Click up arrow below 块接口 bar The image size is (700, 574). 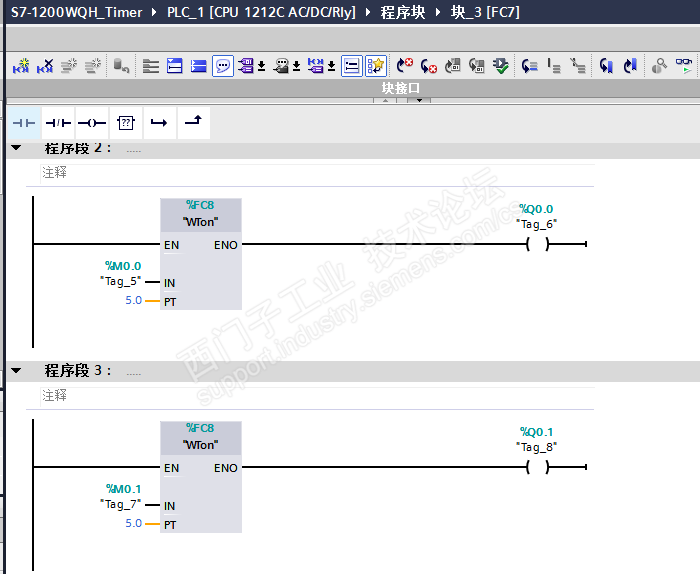pos(385,100)
